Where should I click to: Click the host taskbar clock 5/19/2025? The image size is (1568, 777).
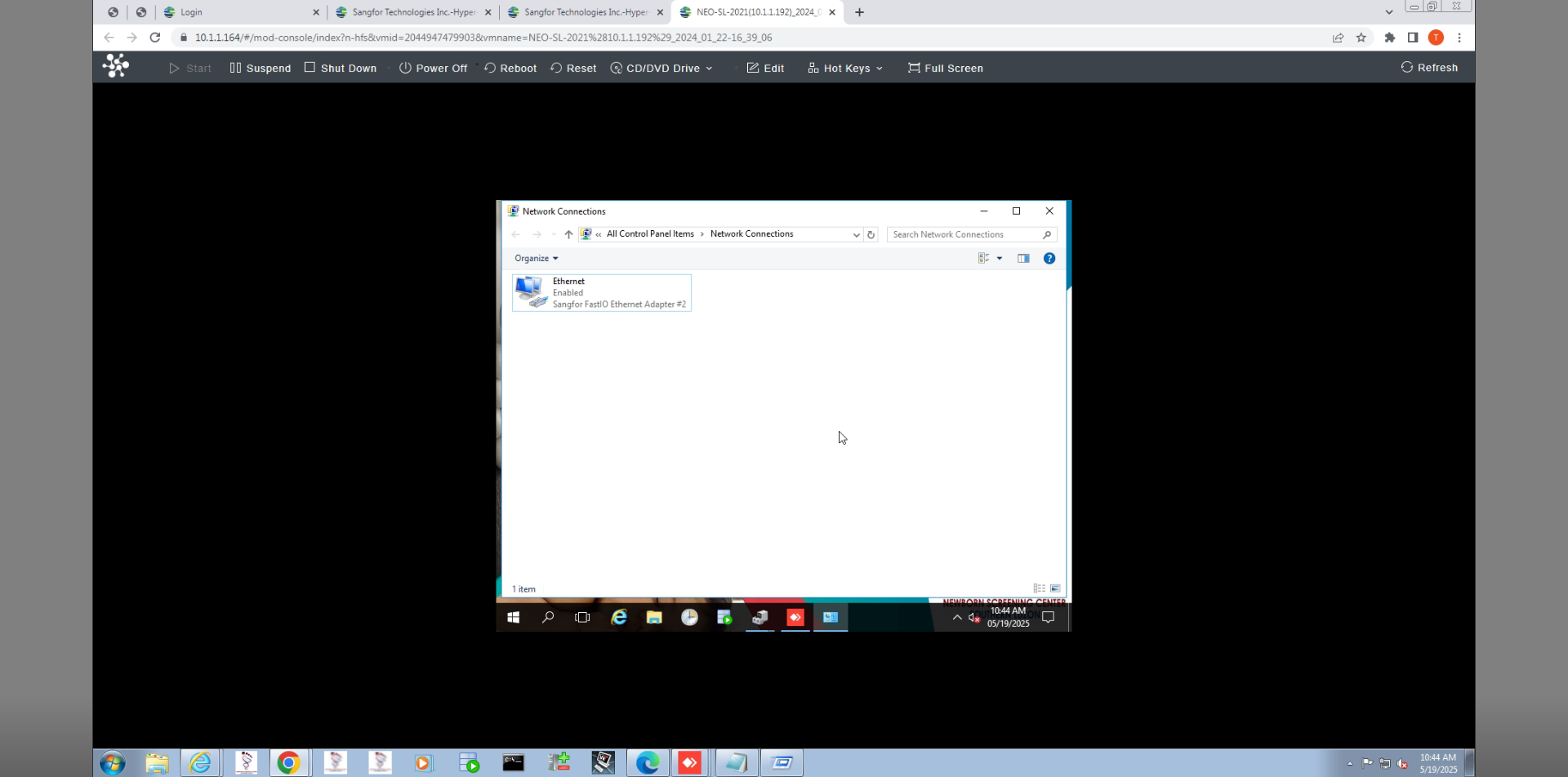[1438, 763]
